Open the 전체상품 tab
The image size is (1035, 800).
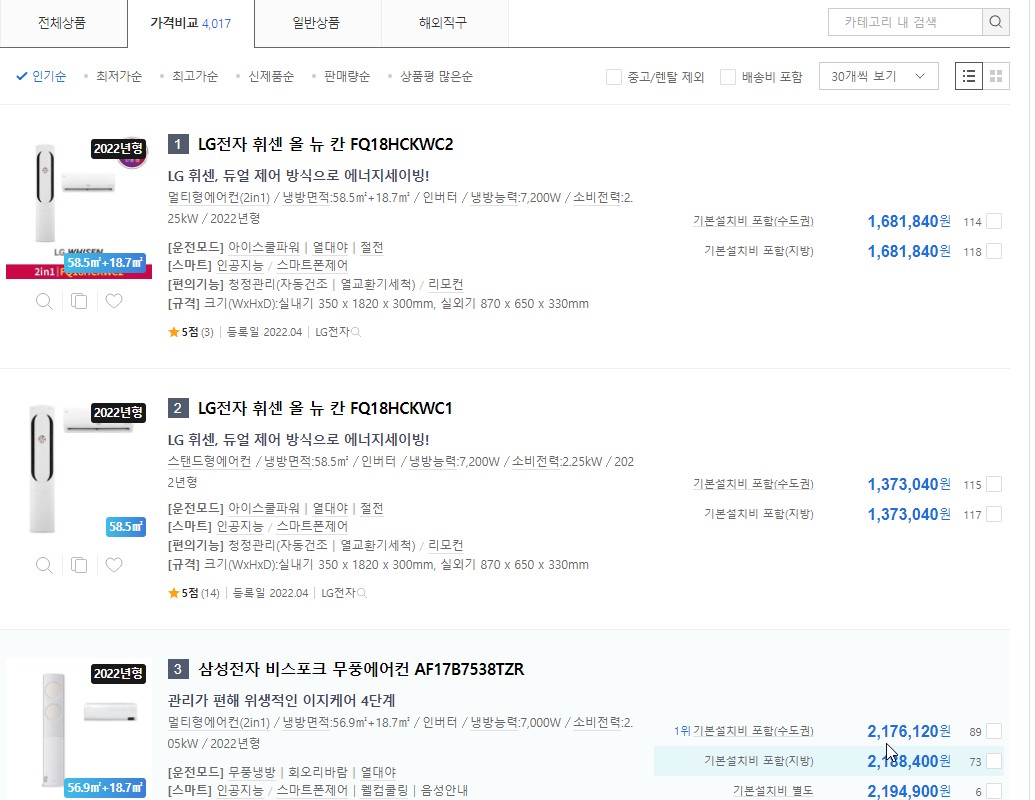63,23
